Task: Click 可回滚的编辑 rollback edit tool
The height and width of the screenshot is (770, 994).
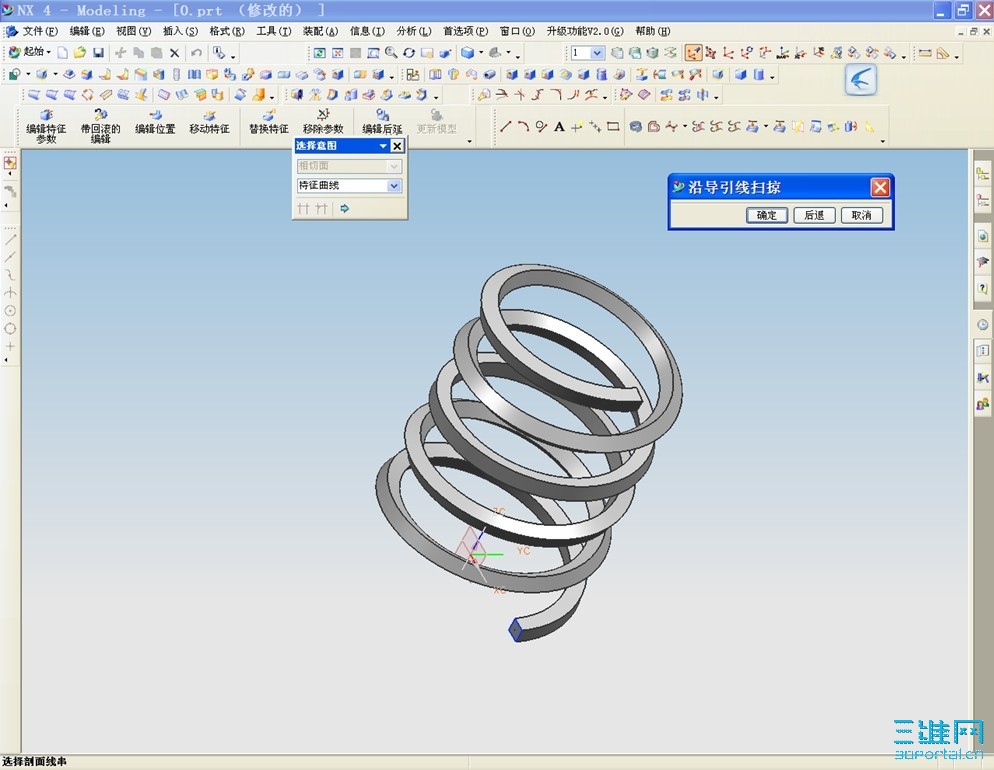Action: [x=100, y=125]
